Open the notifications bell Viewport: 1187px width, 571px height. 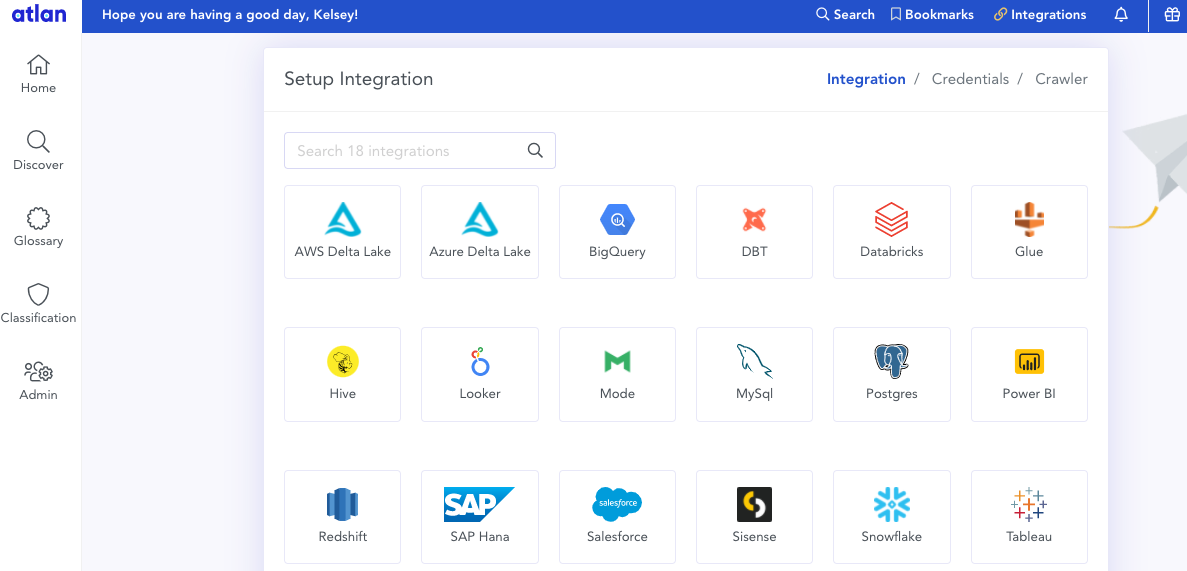(1121, 15)
